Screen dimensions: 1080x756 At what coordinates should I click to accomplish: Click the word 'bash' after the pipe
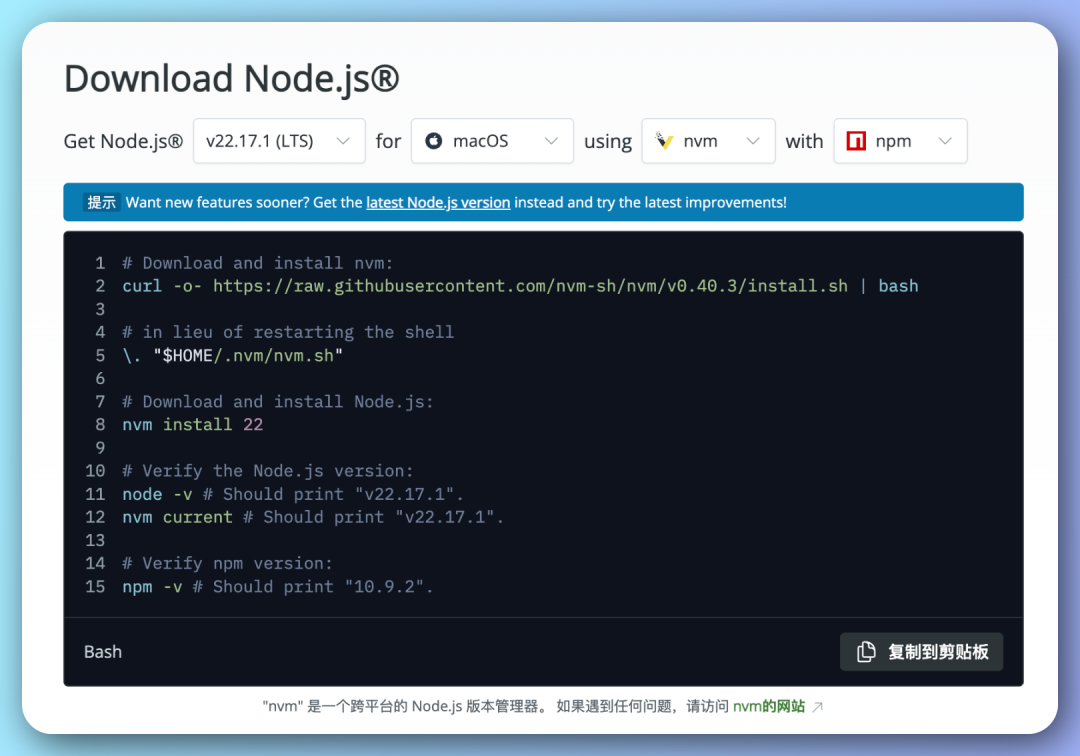898,286
